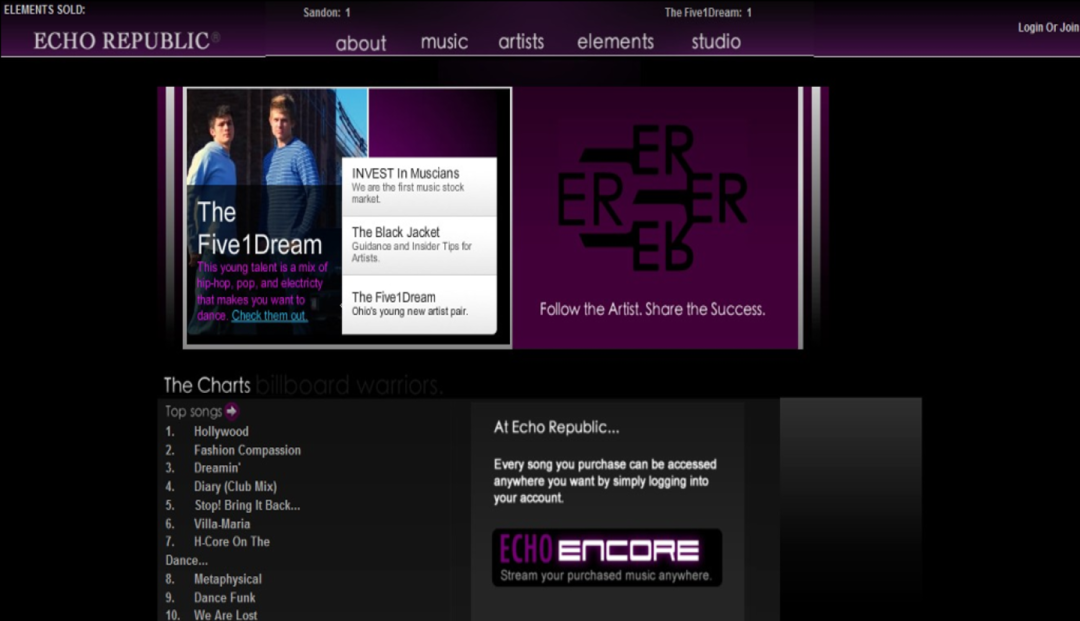Click the ELEMENTS SOLD label
The image size is (1080, 621).
[x=45, y=10]
